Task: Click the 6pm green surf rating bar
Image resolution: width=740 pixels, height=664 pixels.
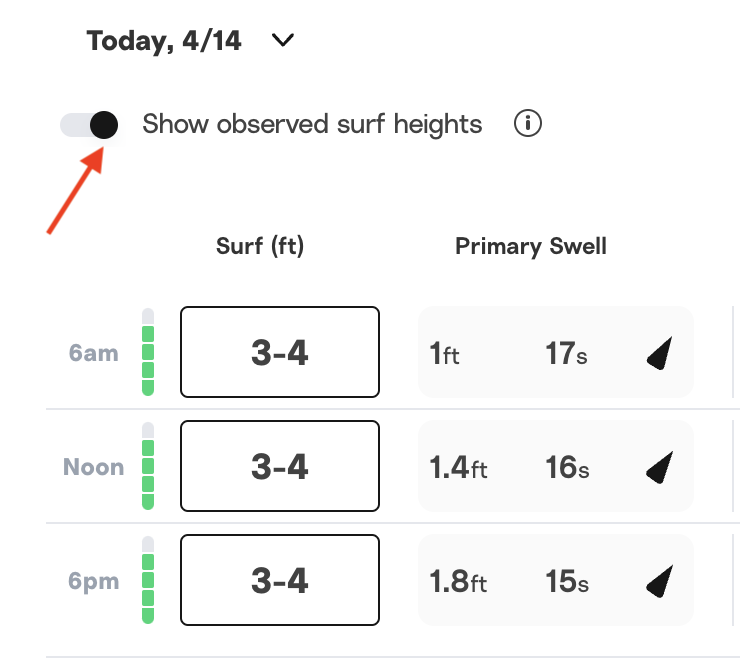Action: pos(148,581)
